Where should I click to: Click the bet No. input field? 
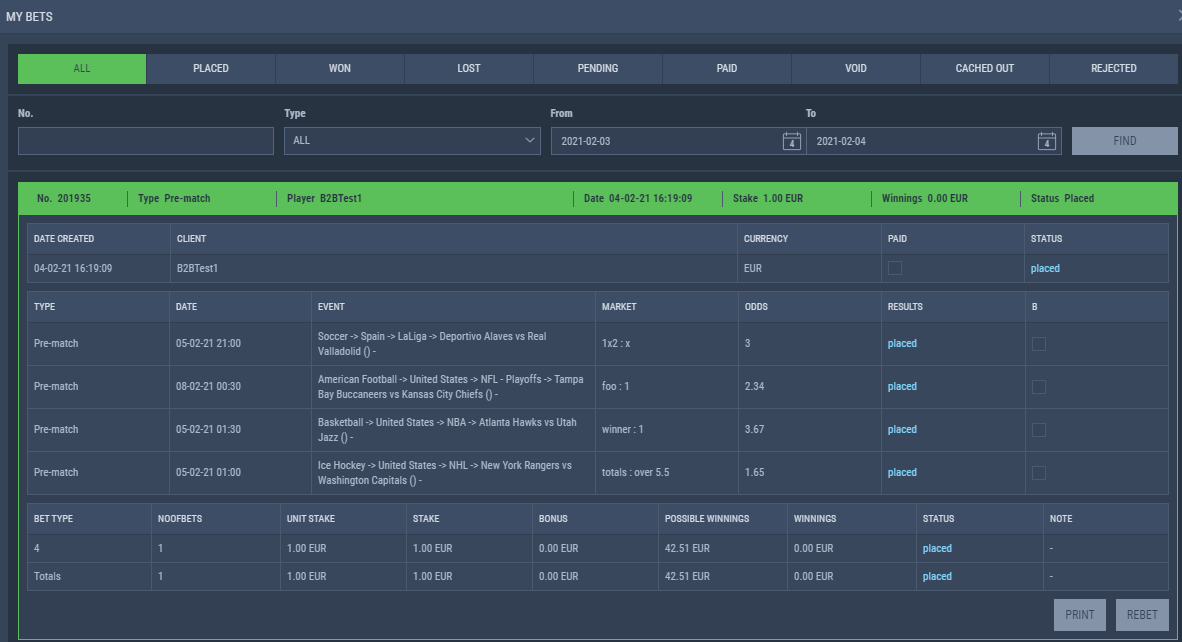click(x=145, y=141)
